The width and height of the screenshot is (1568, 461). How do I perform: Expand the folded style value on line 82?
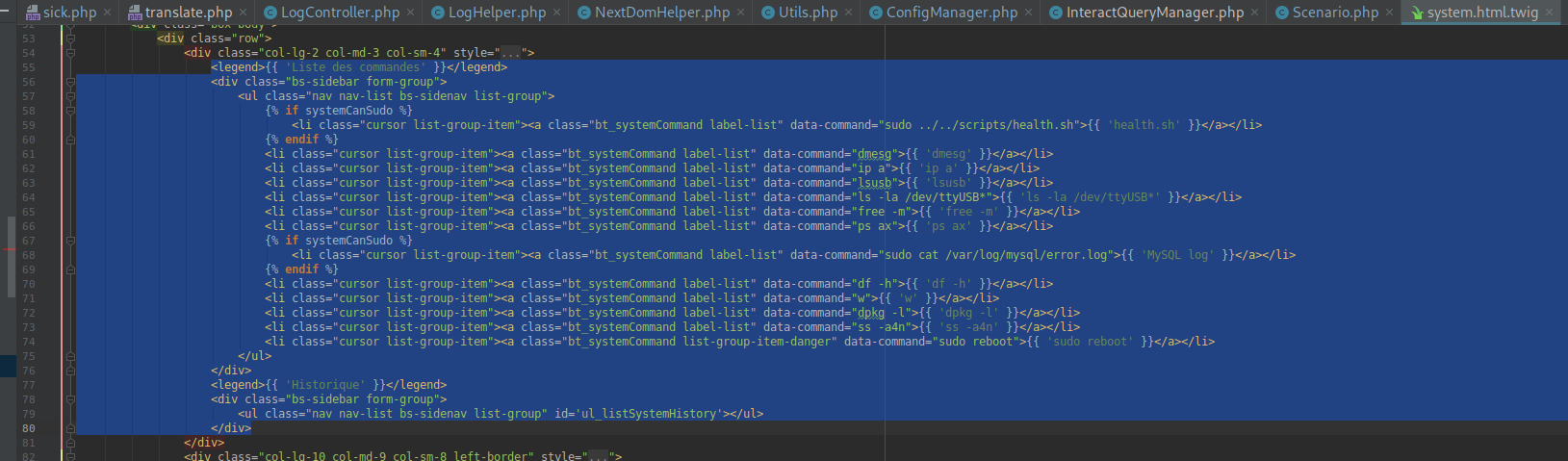(x=598, y=456)
